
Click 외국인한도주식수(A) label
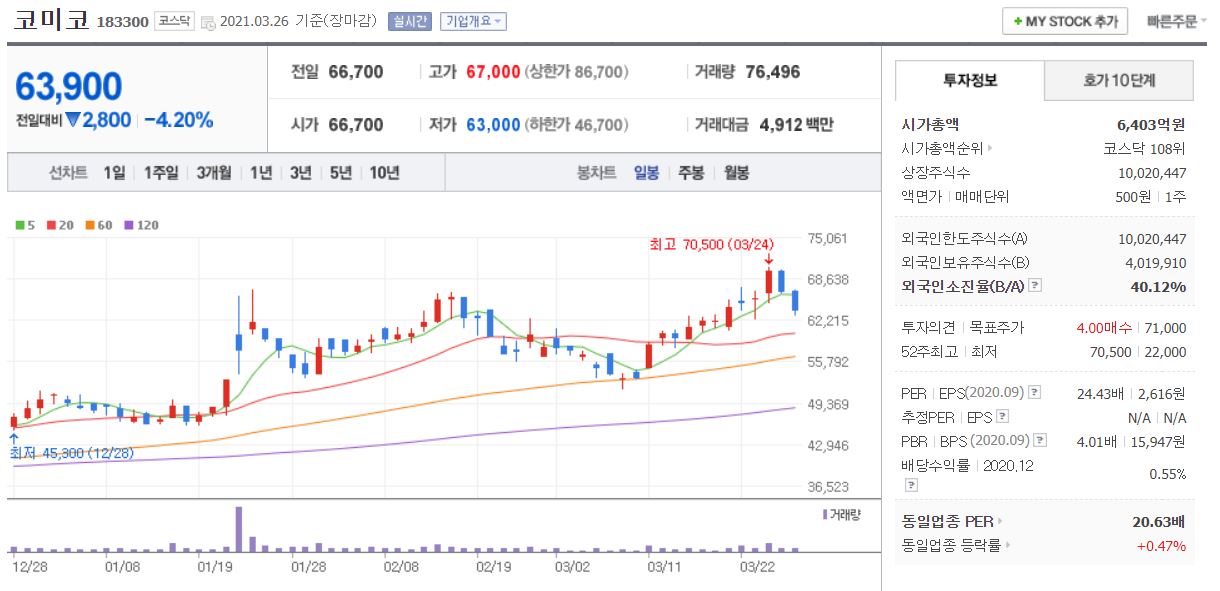tap(964, 238)
